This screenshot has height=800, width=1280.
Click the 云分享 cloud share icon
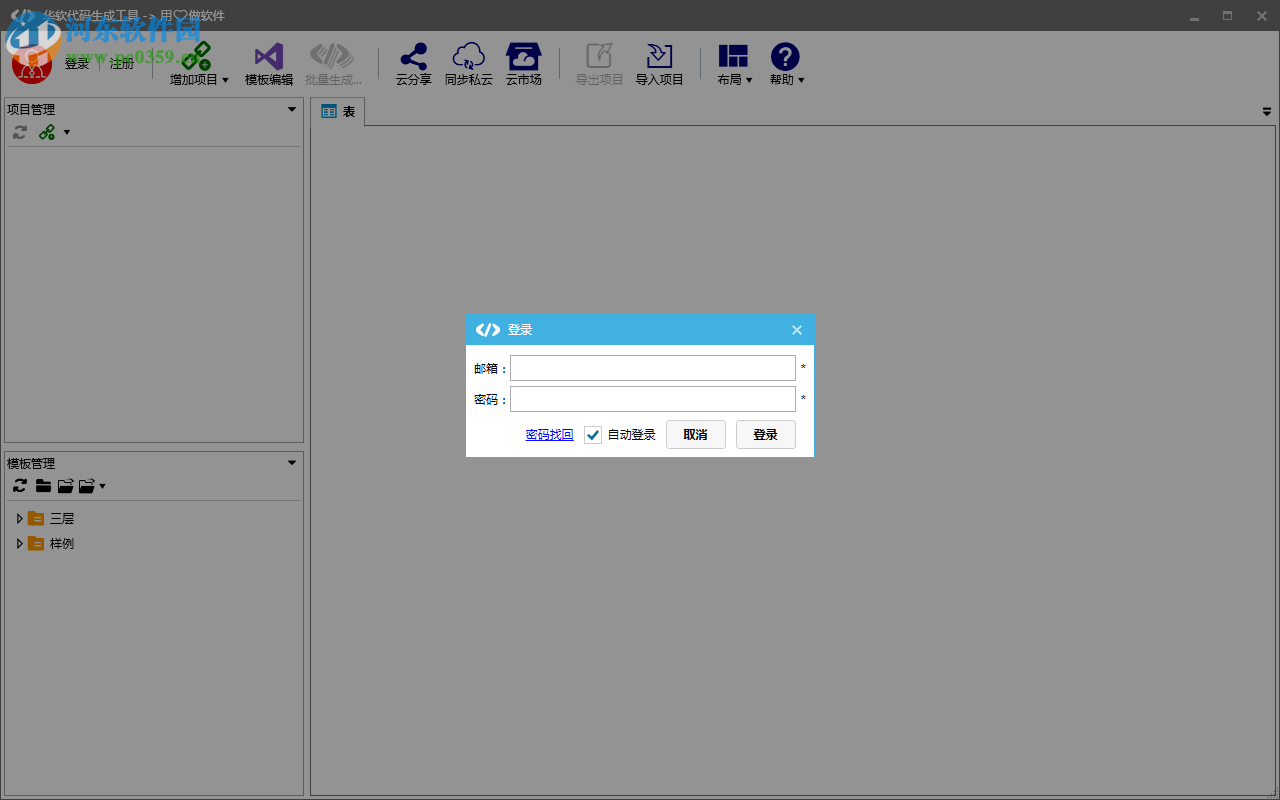pos(413,57)
